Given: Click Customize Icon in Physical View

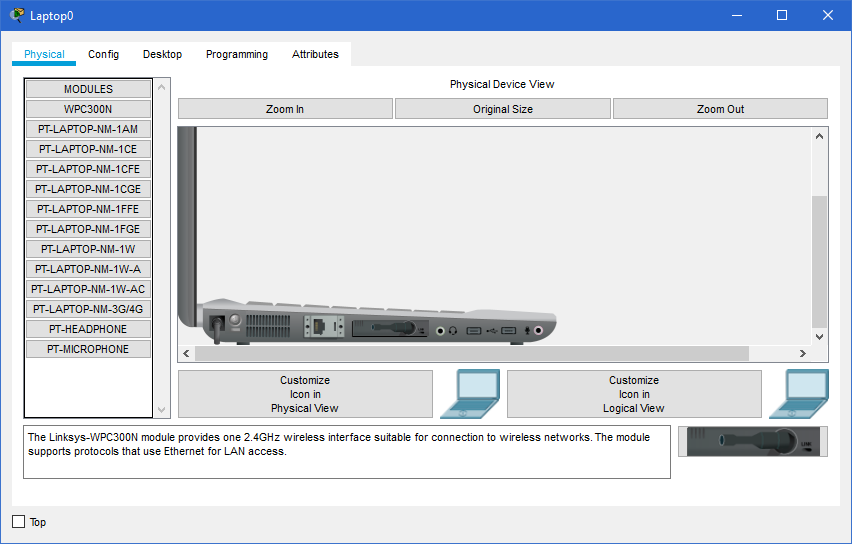Looking at the screenshot, I should click(x=305, y=394).
